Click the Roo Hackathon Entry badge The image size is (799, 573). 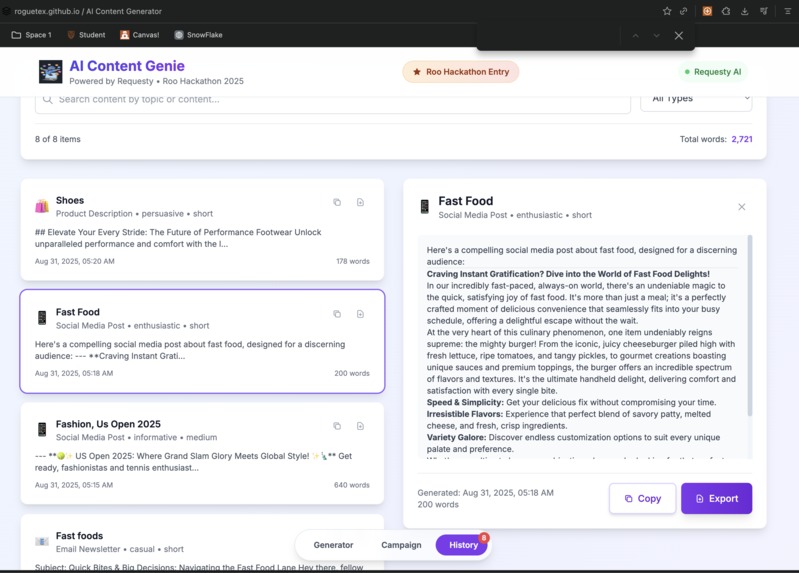461,72
